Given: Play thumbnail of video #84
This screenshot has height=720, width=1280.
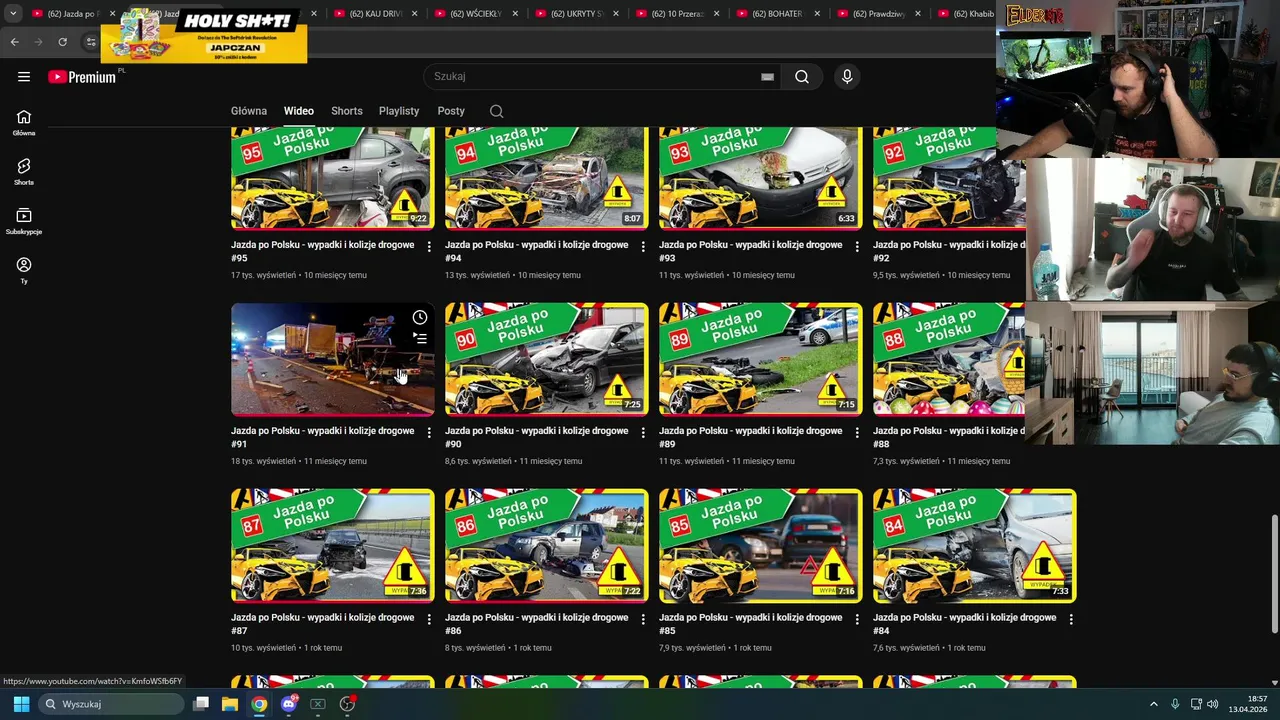Looking at the screenshot, I should [x=974, y=546].
